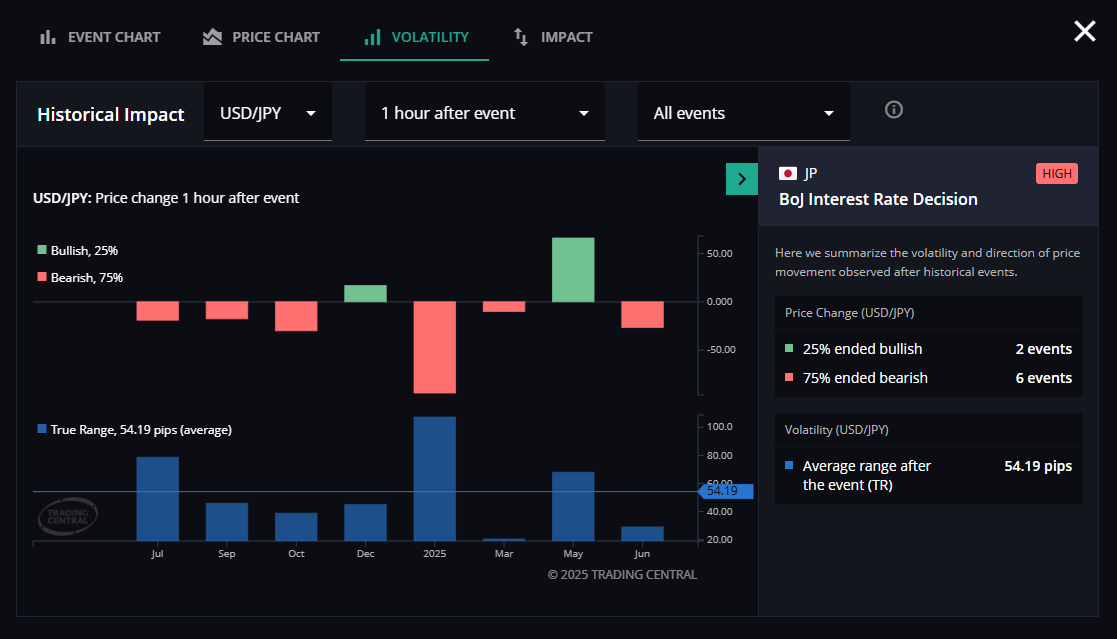This screenshot has width=1117, height=639.
Task: Open the USD/JPY currency pair dropdown
Action: click(x=268, y=113)
